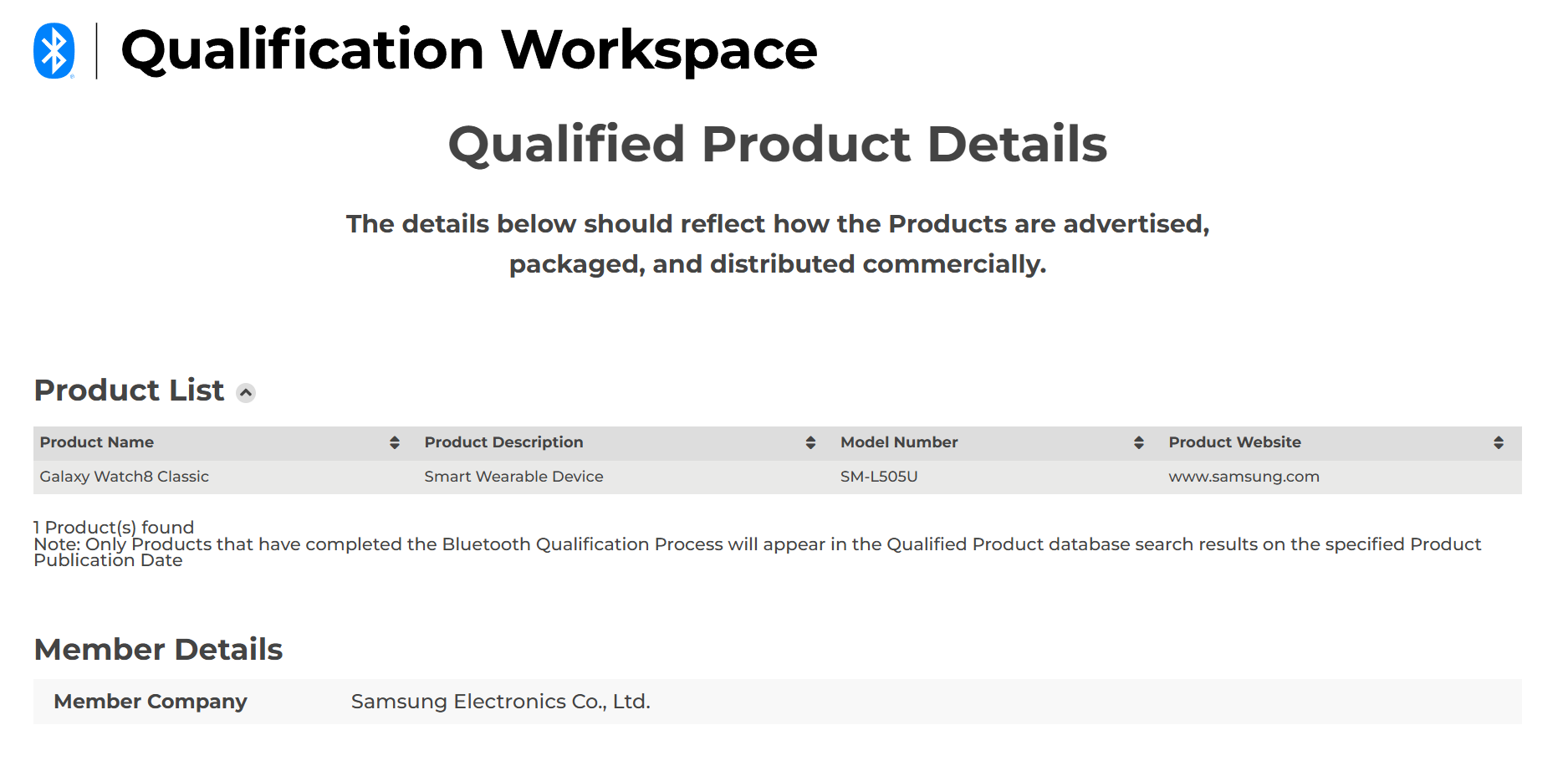Click the Product Website column header text

tap(1234, 442)
